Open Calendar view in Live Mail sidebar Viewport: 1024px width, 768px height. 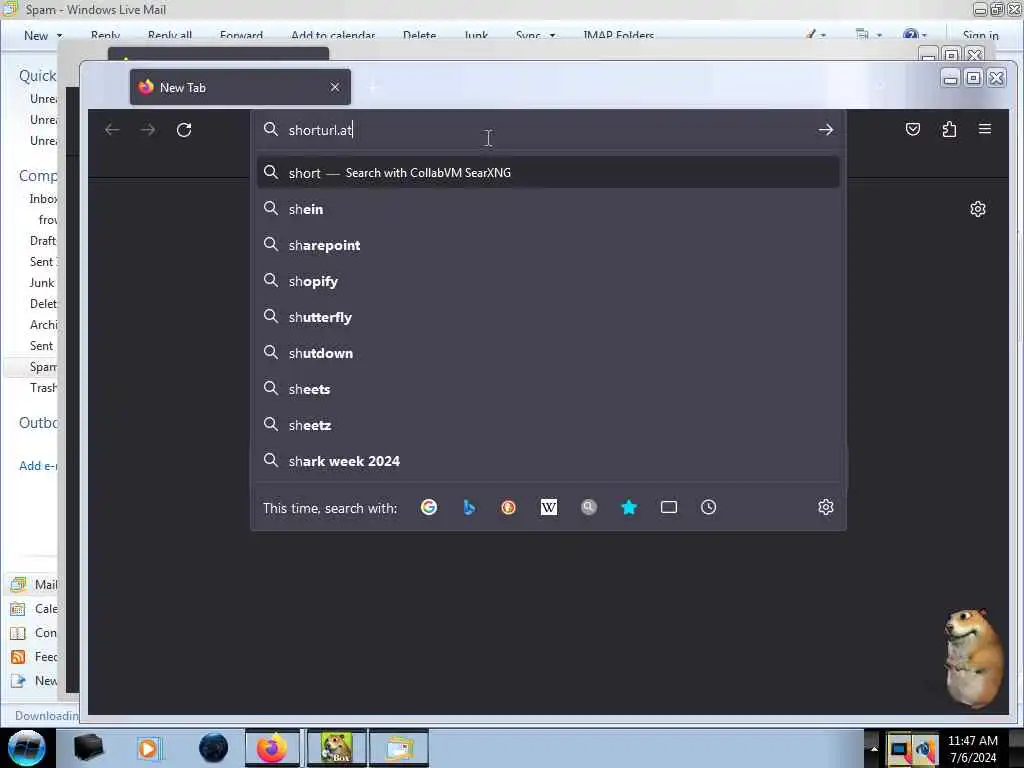pyautogui.click(x=34, y=609)
